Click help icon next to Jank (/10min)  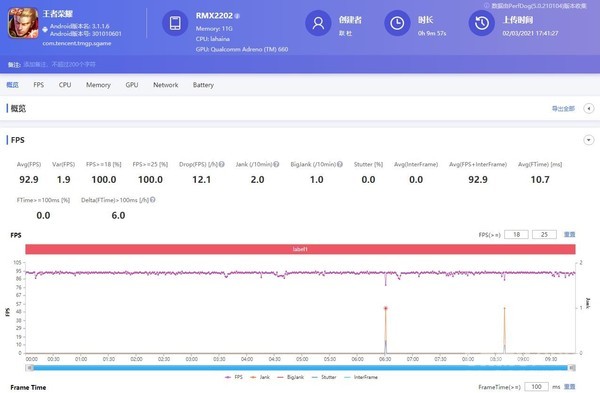coord(276,165)
